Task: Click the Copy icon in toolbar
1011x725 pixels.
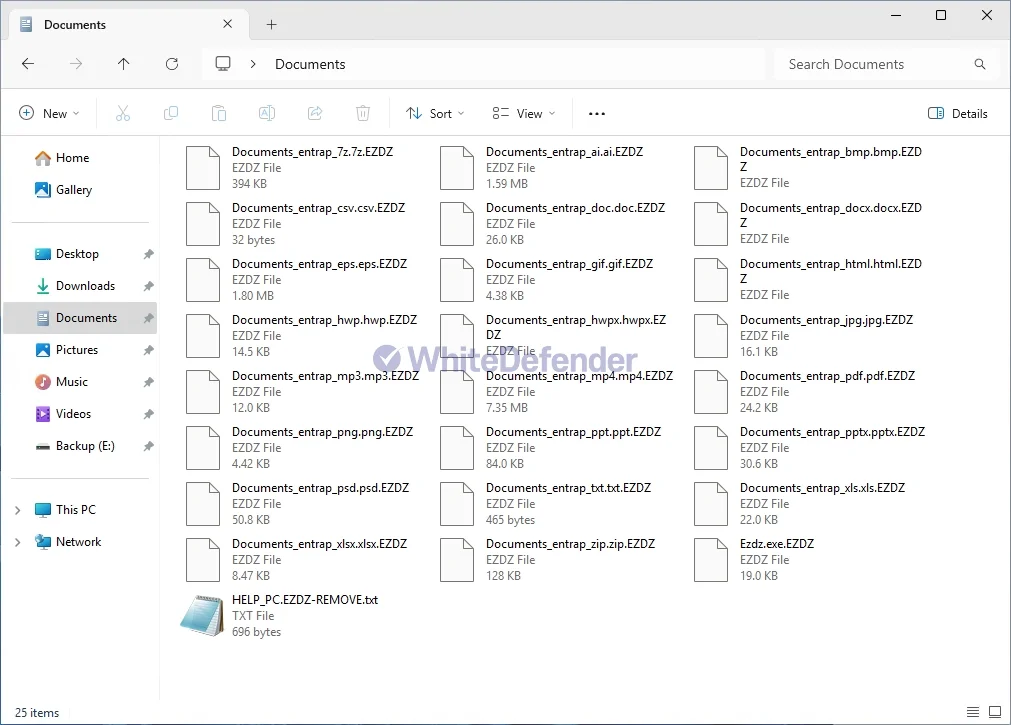Action: click(171, 114)
